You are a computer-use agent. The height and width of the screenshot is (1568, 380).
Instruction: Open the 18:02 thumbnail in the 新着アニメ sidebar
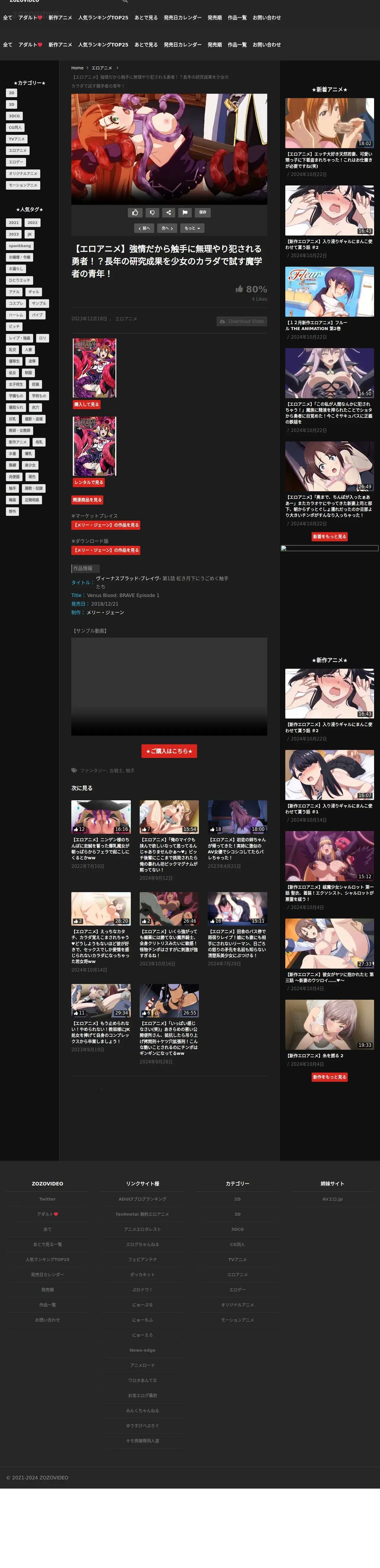point(329,124)
